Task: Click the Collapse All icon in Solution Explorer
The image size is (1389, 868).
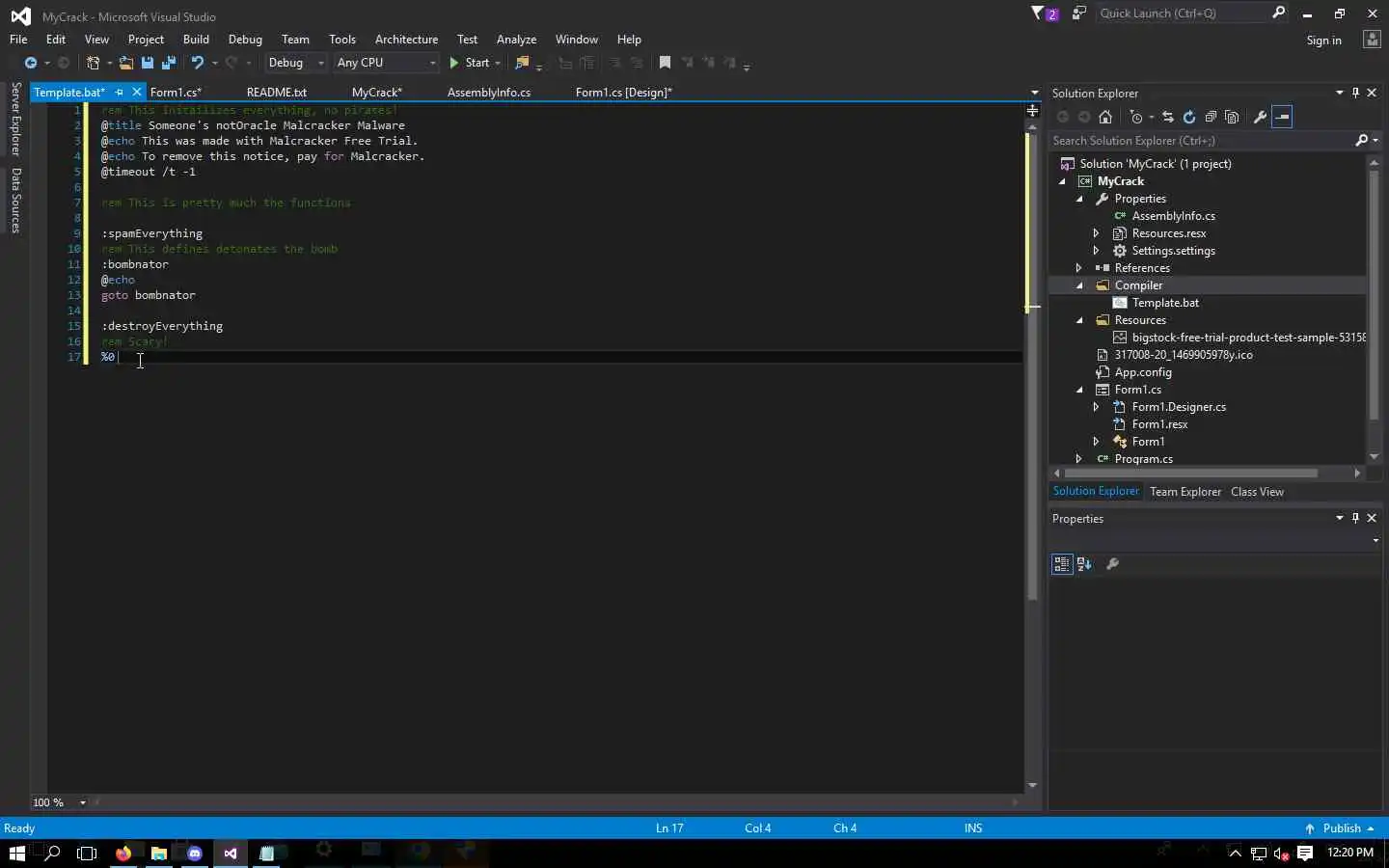Action: pyautogui.click(x=1211, y=117)
